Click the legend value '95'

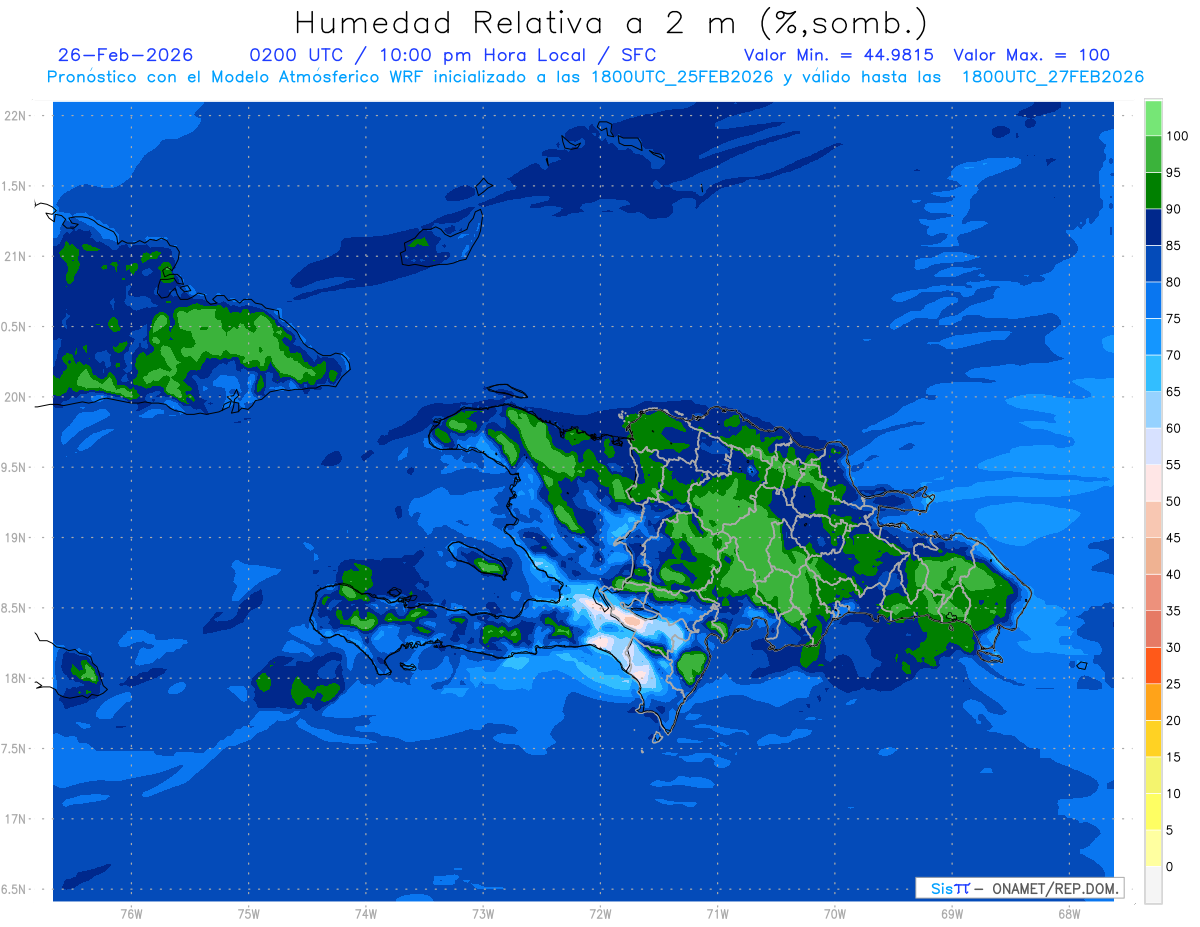coord(1173,173)
